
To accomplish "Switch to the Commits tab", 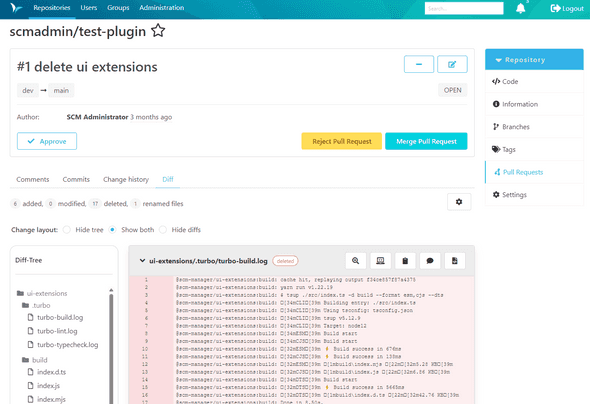I will 76,179.
